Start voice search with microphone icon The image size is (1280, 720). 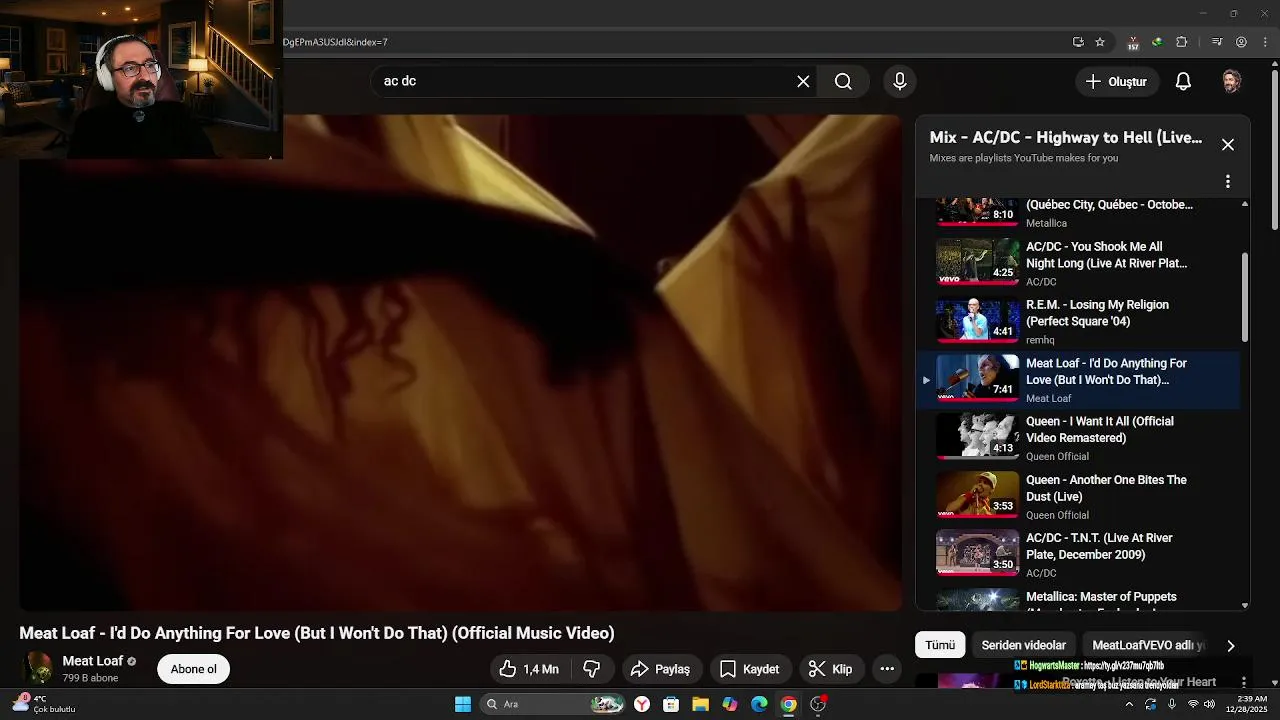pos(900,82)
